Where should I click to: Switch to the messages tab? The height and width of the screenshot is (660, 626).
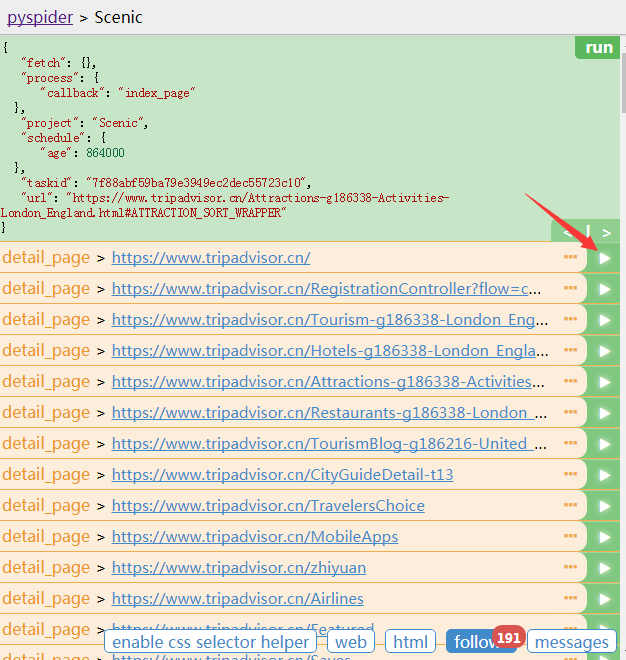[572, 642]
